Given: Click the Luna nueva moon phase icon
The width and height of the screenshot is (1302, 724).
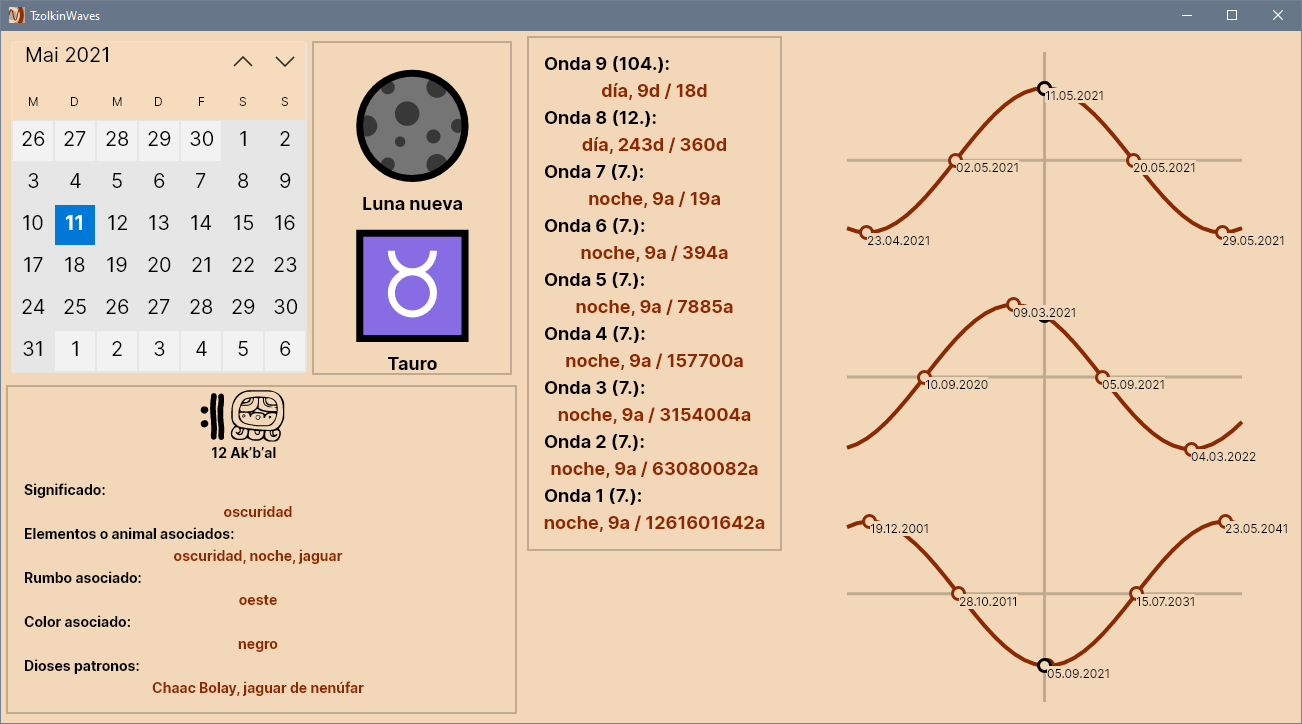Looking at the screenshot, I should pos(412,126).
